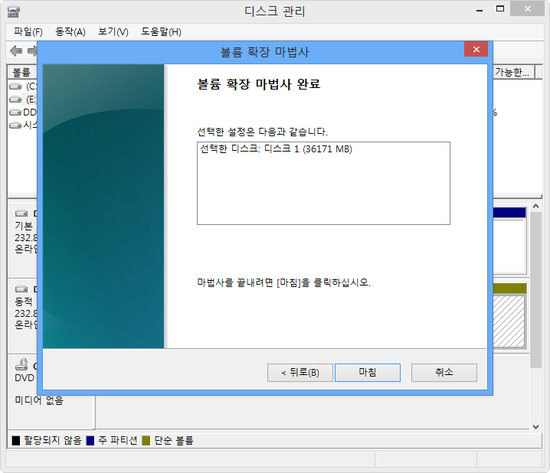Click the 동적 disk icon in lower pane

point(21,289)
